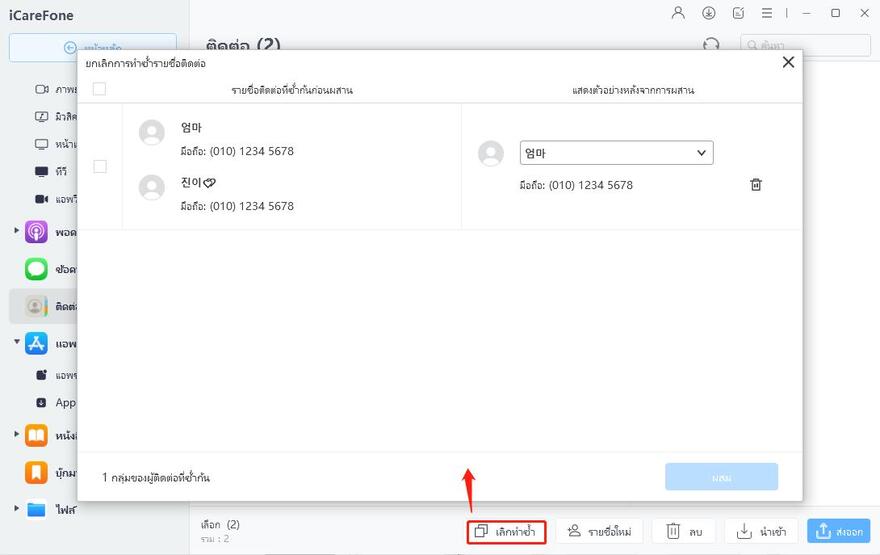
Task: Click 엄마 phone number on the left
Action: (x=237, y=151)
